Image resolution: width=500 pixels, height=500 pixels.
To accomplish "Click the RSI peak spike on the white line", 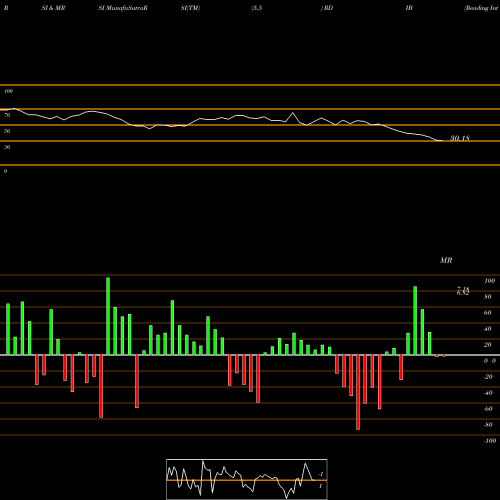I will pyautogui.click(x=293, y=113).
